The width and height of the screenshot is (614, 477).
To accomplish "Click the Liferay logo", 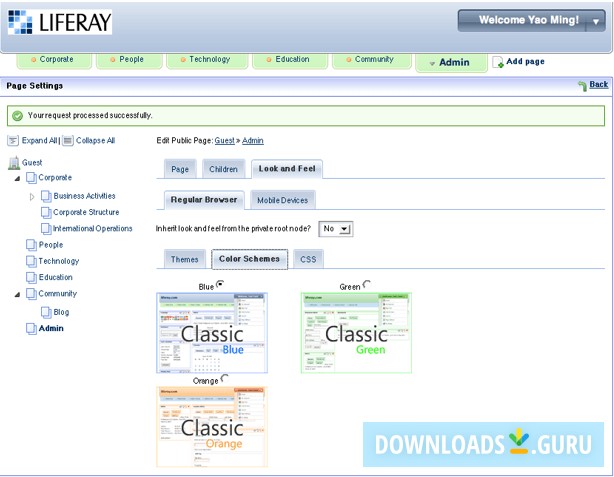I will click(x=60, y=22).
